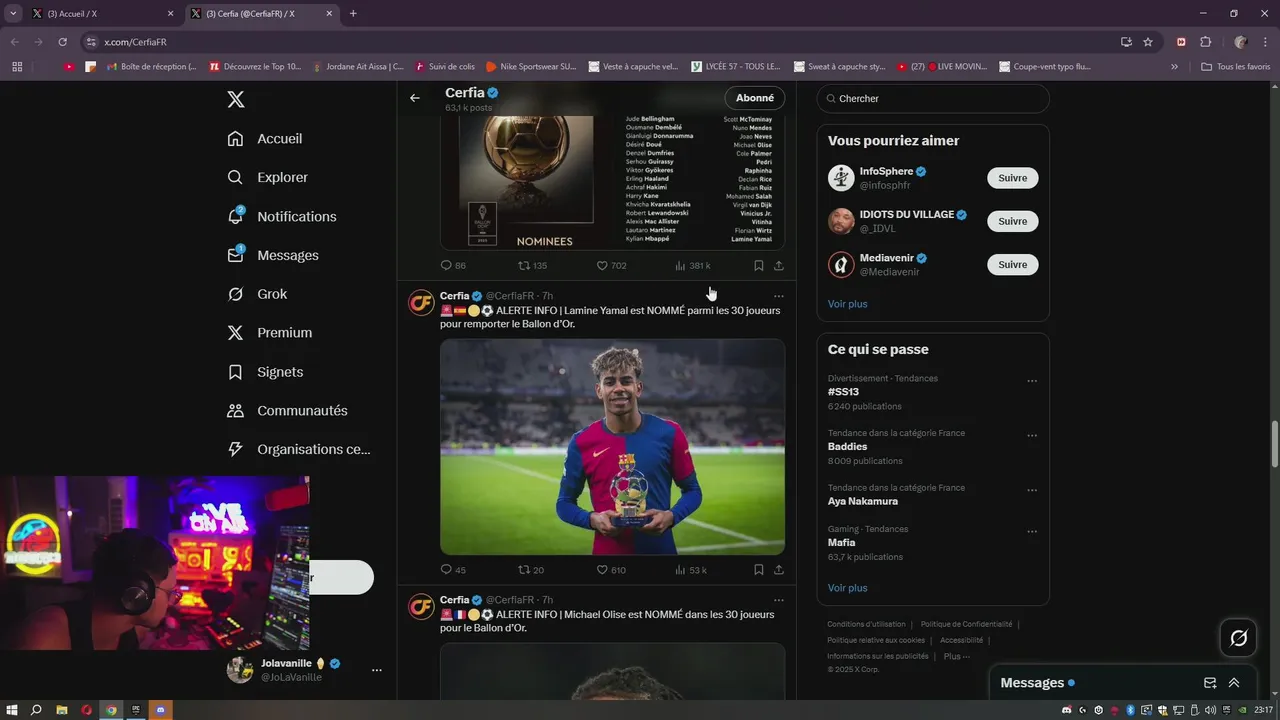
Task: Open more options on Michael Olise post
Action: click(778, 601)
